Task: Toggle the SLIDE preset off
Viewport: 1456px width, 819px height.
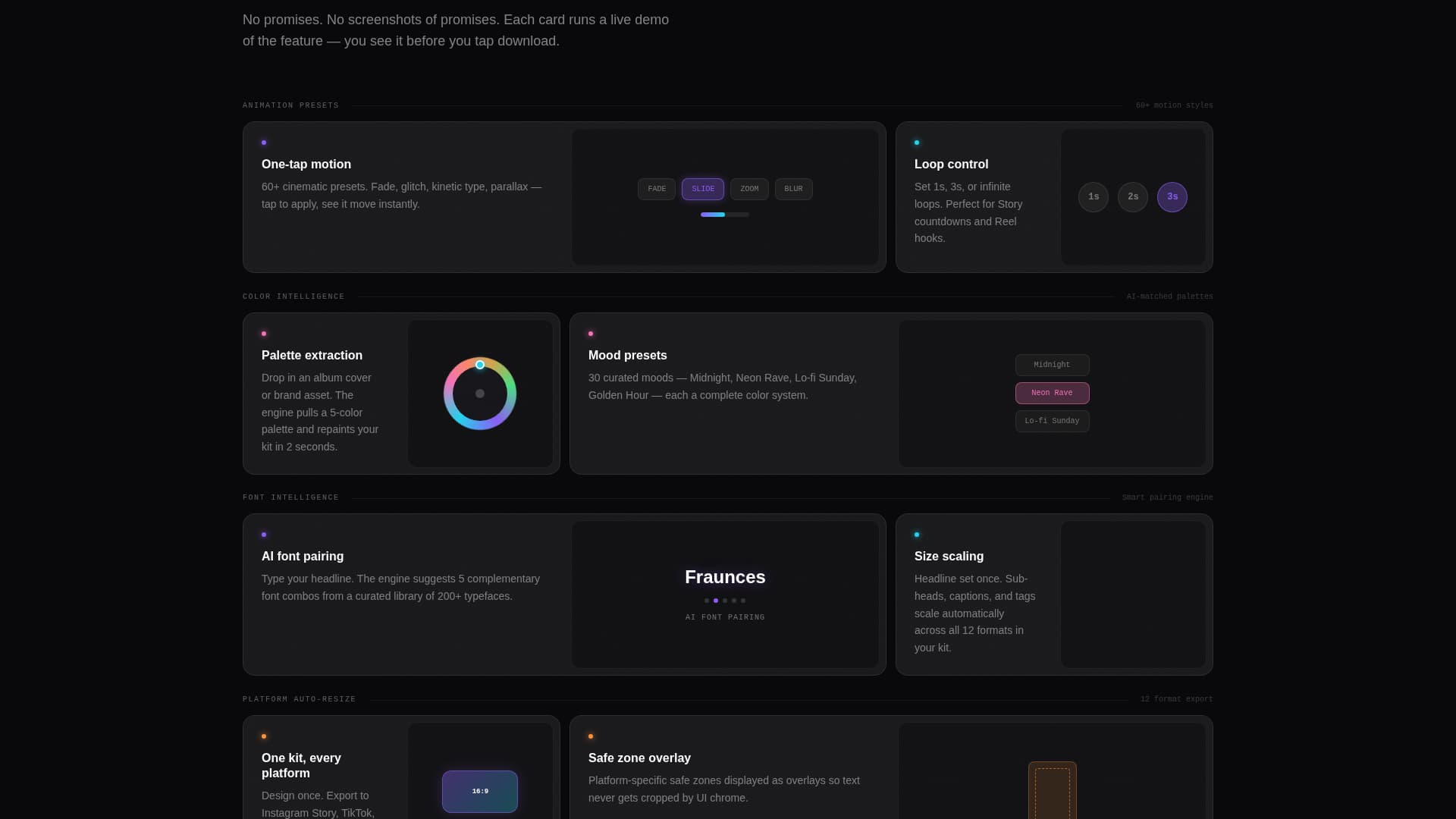Action: (702, 189)
